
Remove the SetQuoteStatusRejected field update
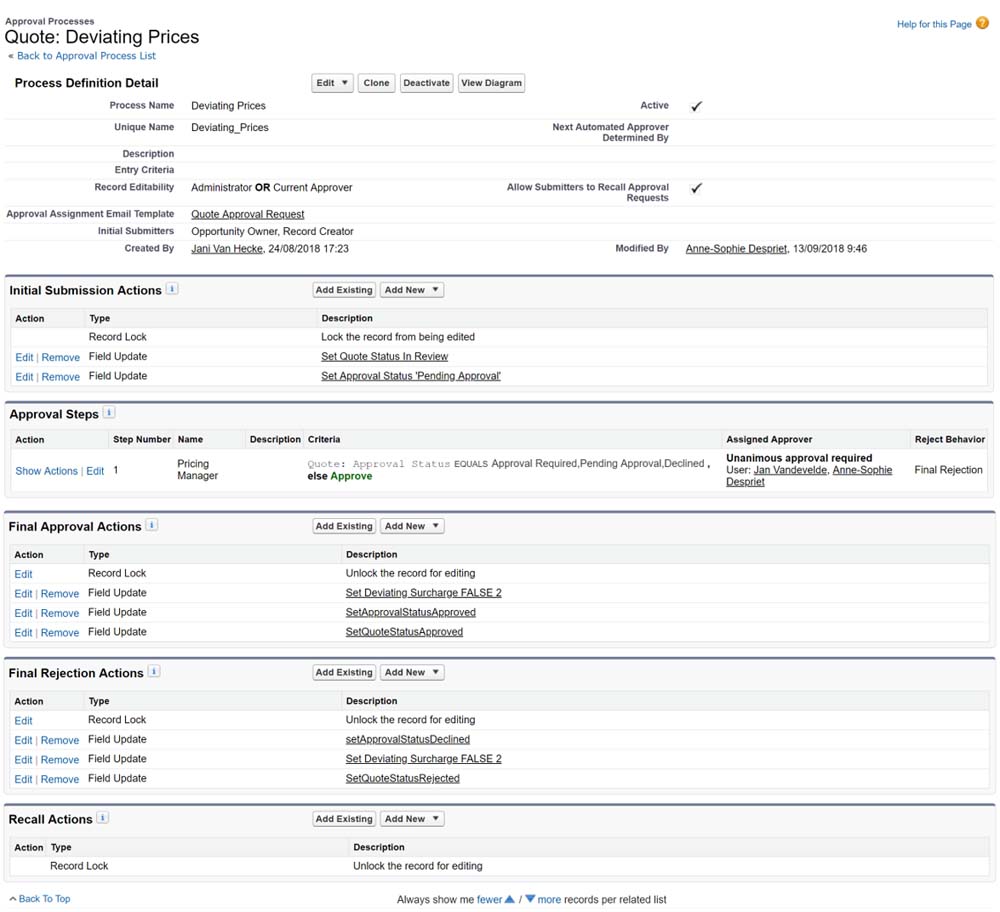[60, 779]
